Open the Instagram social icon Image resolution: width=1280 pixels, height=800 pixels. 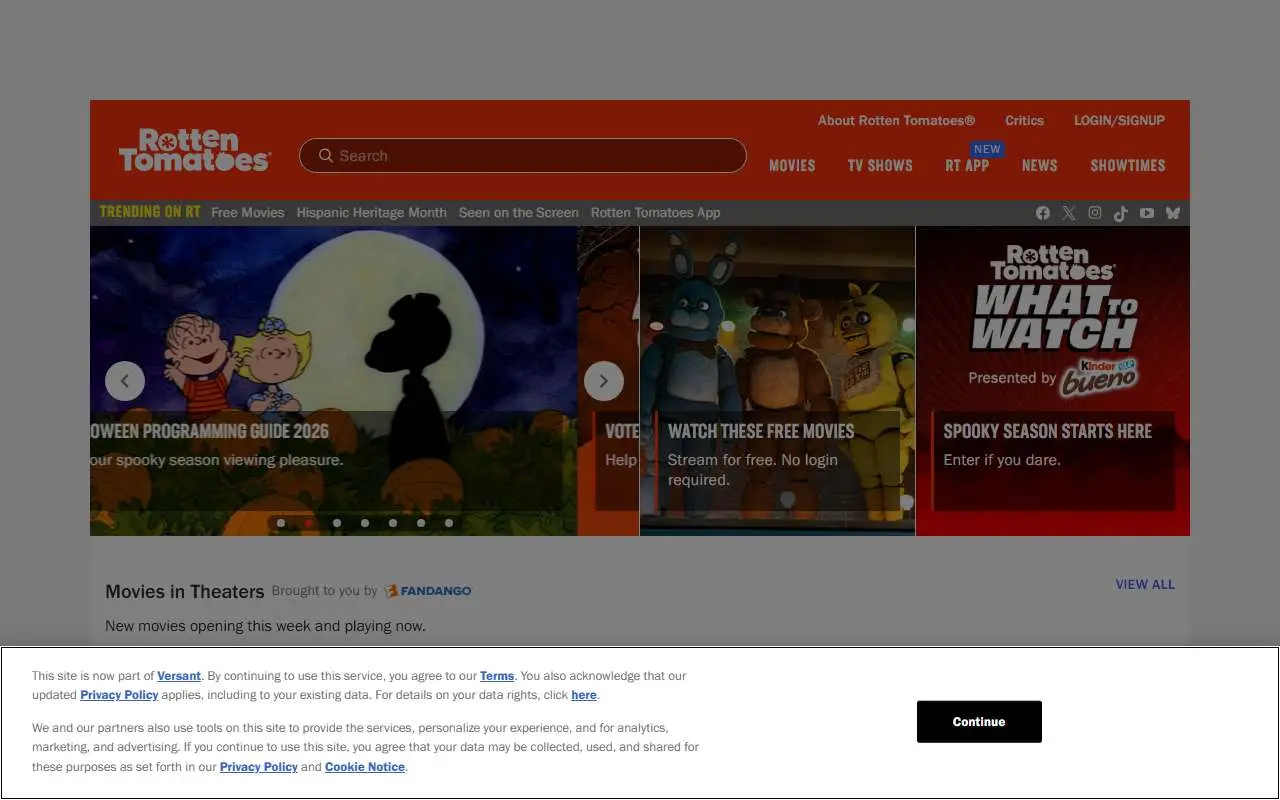click(x=1095, y=213)
